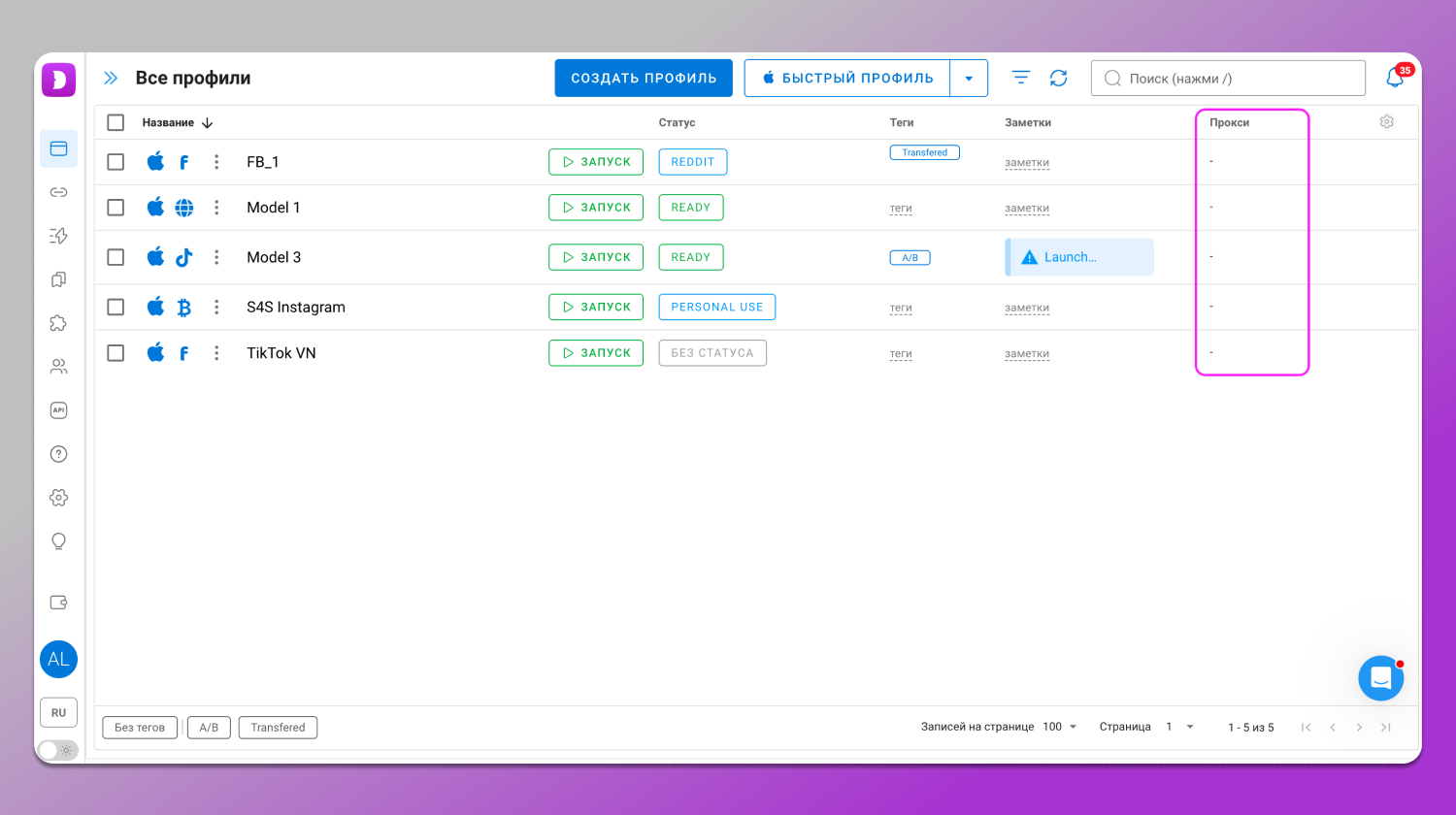
Task: Filter by the Transfered tag at bottom
Action: pyautogui.click(x=278, y=728)
